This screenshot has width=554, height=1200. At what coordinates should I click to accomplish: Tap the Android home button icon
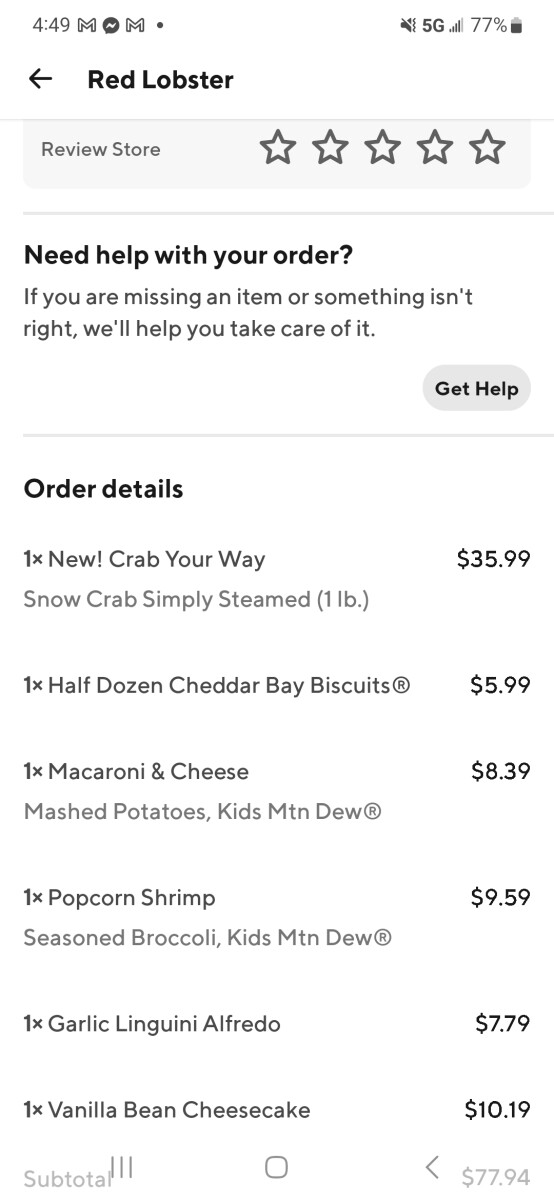[x=277, y=1166]
